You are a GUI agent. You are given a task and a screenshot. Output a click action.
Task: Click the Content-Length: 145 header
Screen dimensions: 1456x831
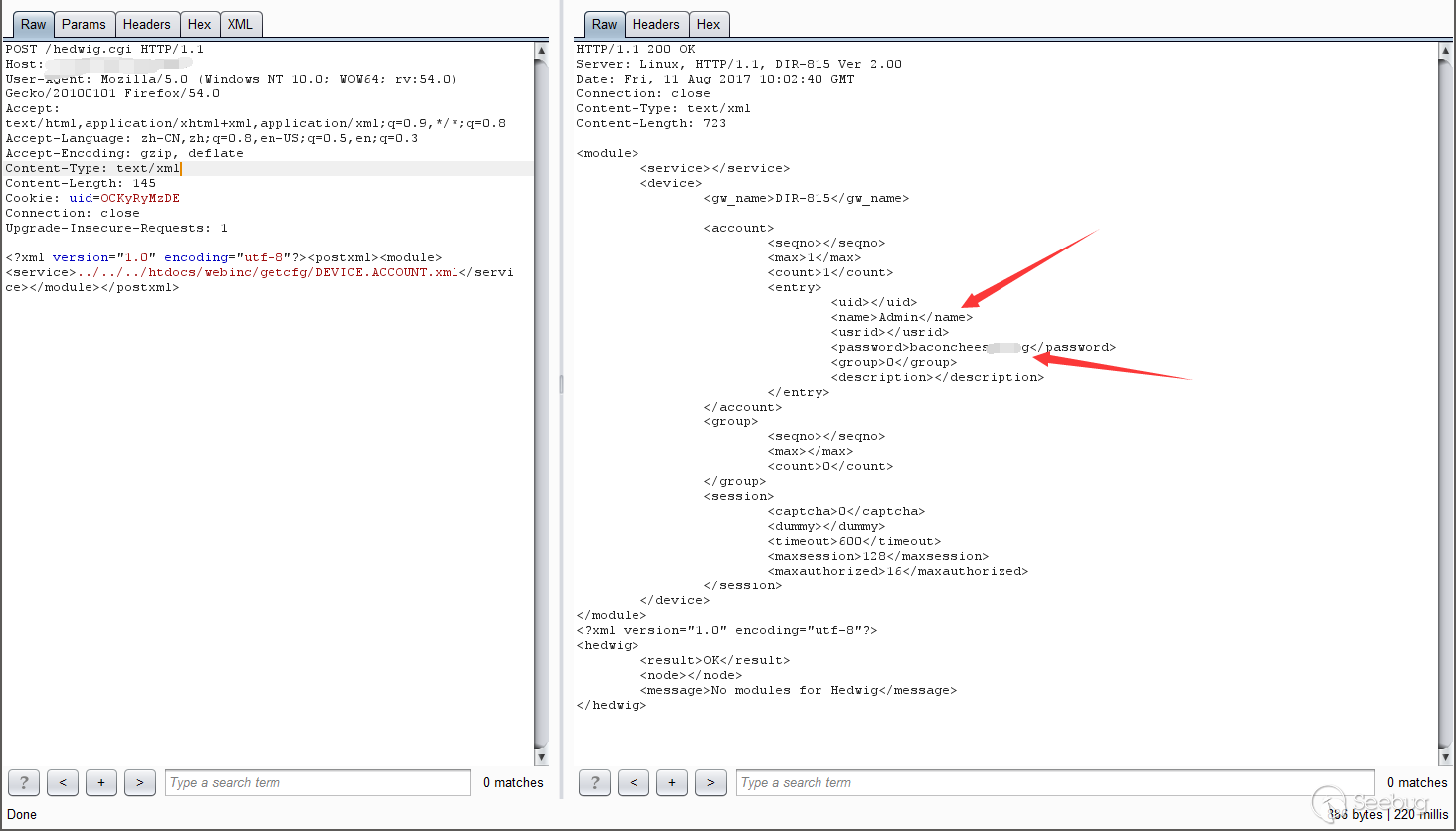click(x=81, y=183)
